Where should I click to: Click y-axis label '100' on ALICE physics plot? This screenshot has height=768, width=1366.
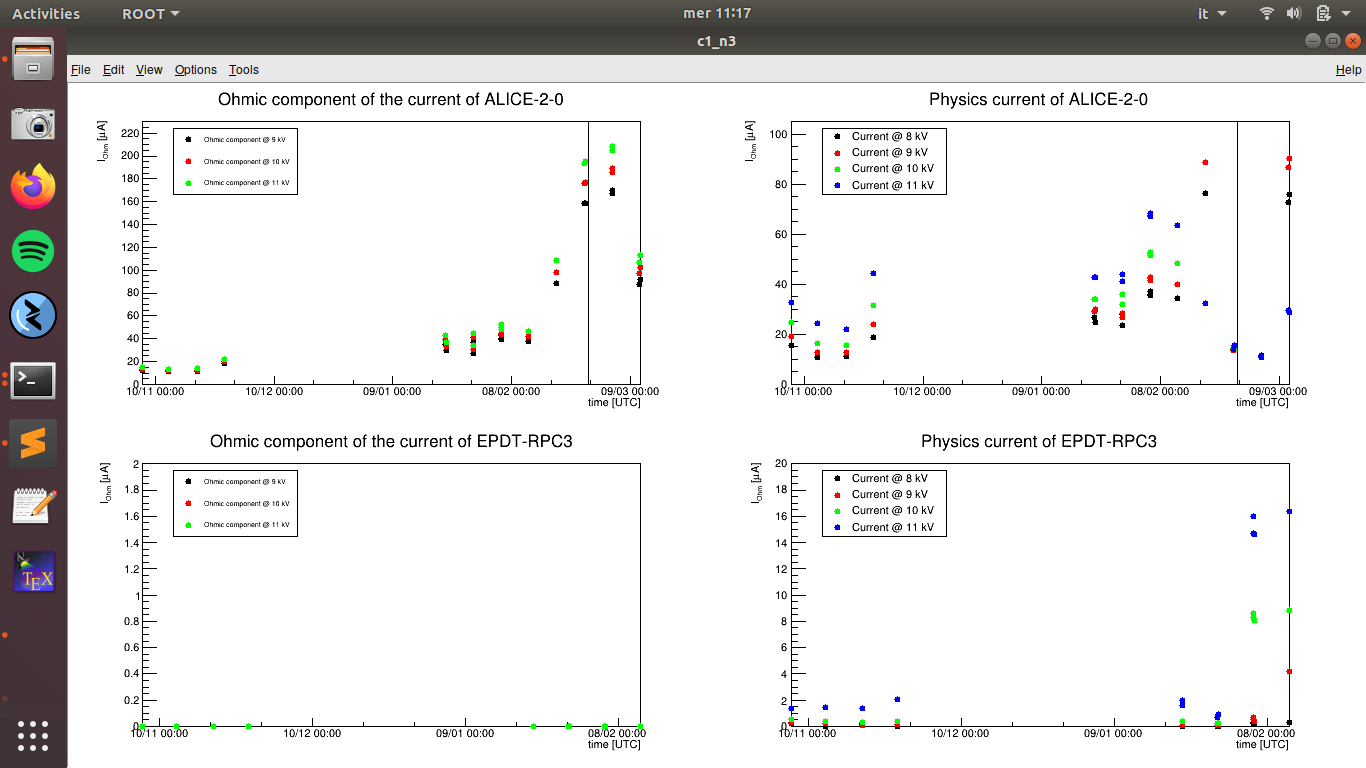778,135
